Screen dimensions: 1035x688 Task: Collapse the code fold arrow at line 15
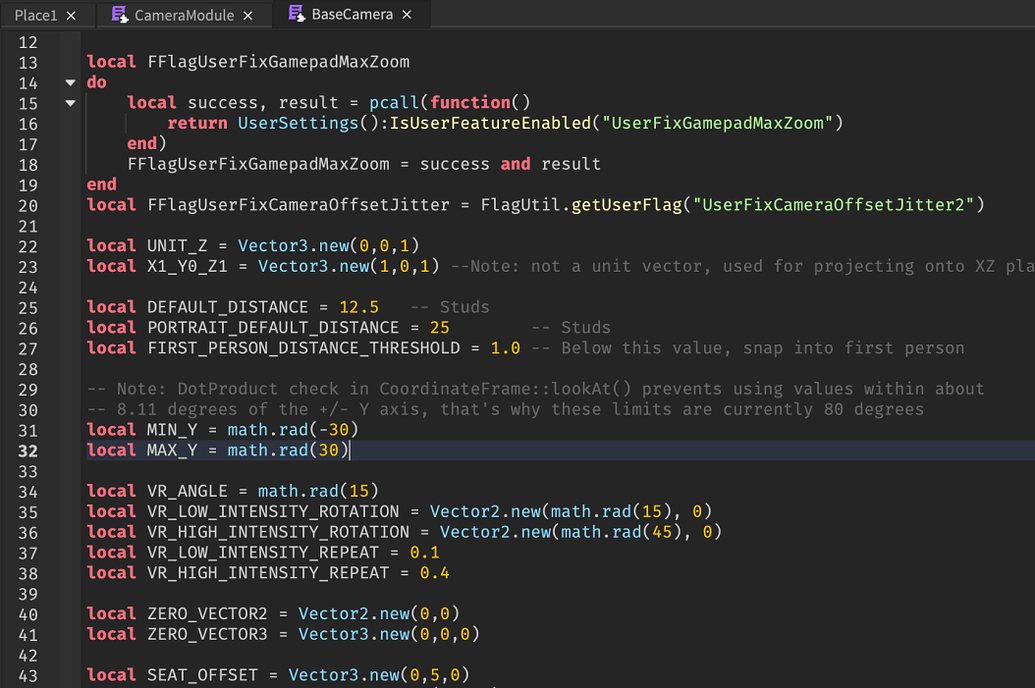pyautogui.click(x=69, y=102)
